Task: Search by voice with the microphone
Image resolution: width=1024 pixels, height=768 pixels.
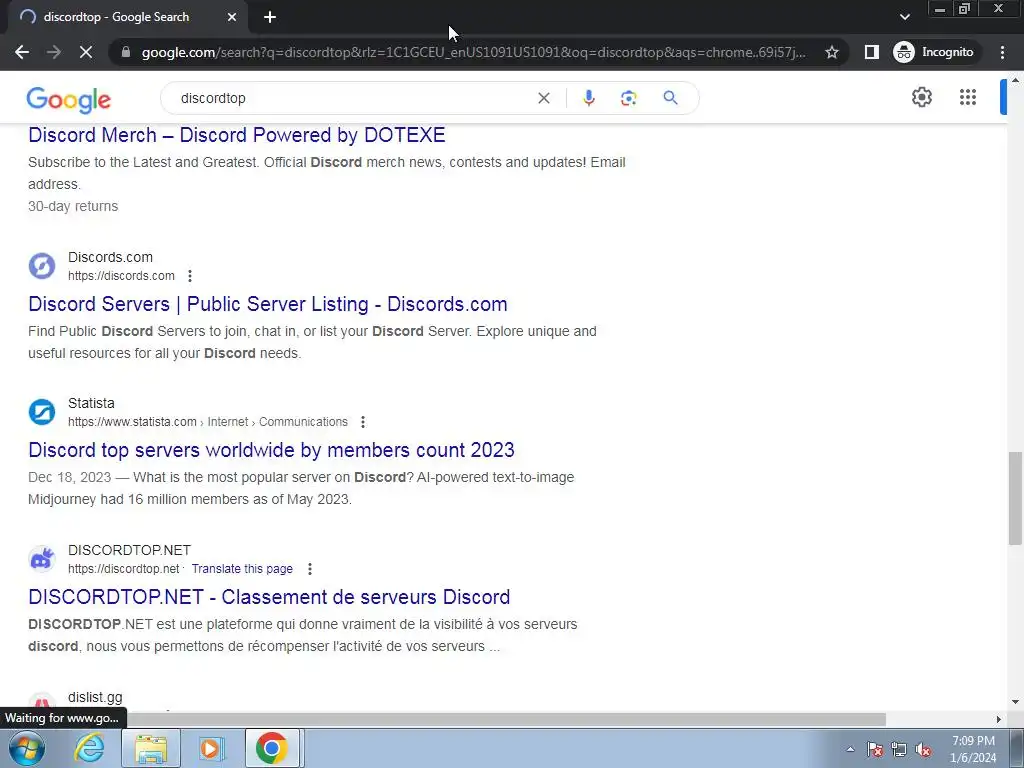Action: pyautogui.click(x=588, y=98)
